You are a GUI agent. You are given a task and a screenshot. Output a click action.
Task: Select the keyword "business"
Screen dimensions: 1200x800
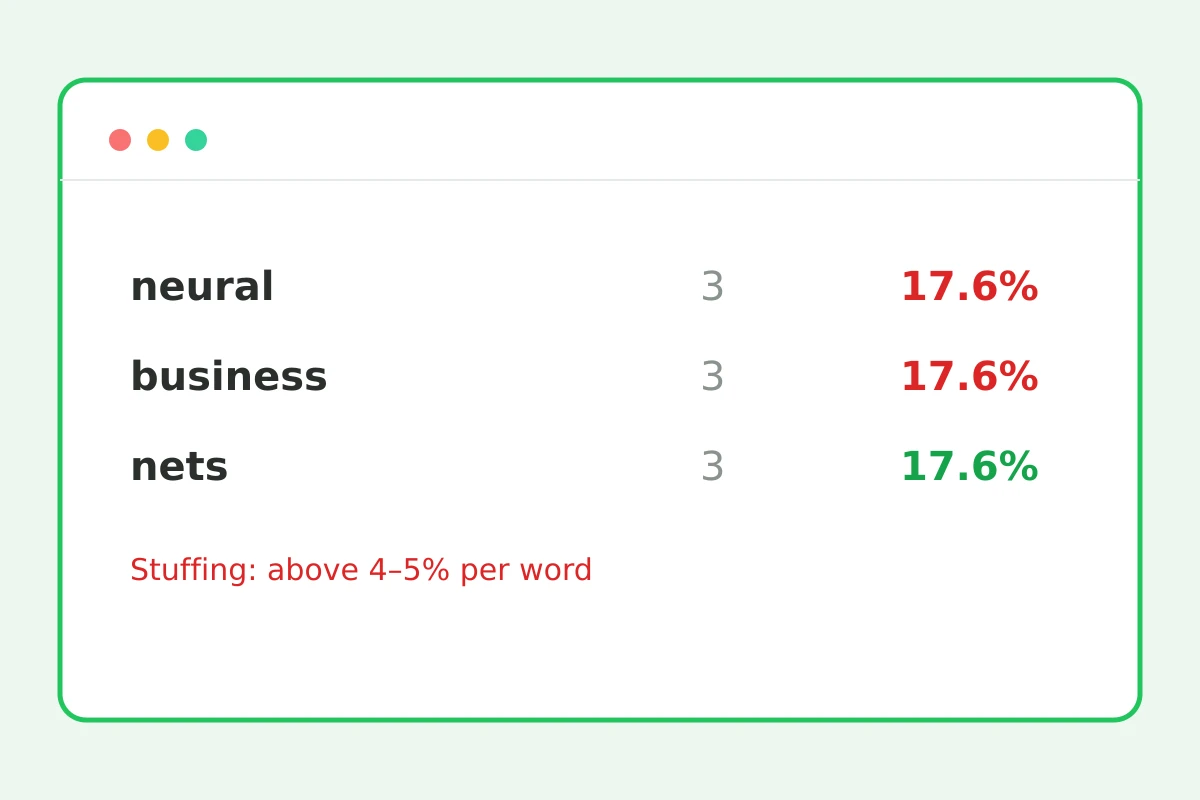point(229,377)
